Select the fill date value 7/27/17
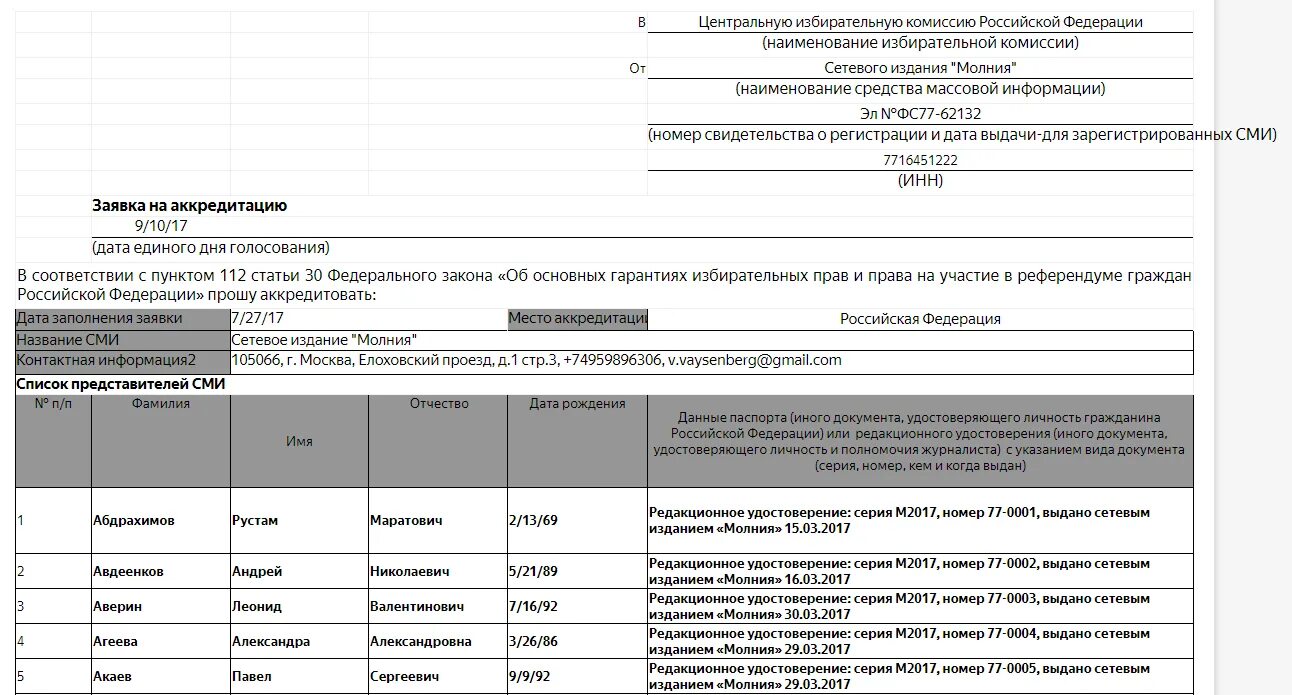This screenshot has width=1292, height=695. (369, 319)
